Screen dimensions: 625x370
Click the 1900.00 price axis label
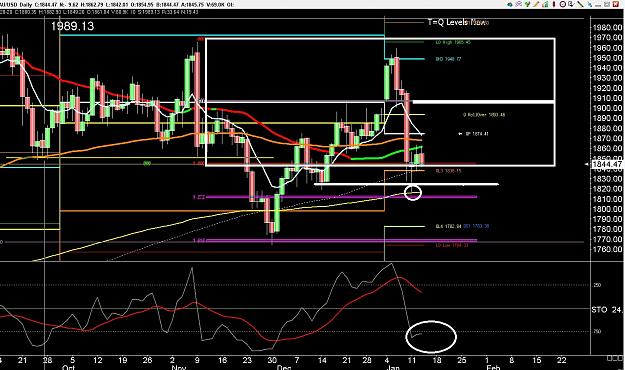click(x=607, y=108)
